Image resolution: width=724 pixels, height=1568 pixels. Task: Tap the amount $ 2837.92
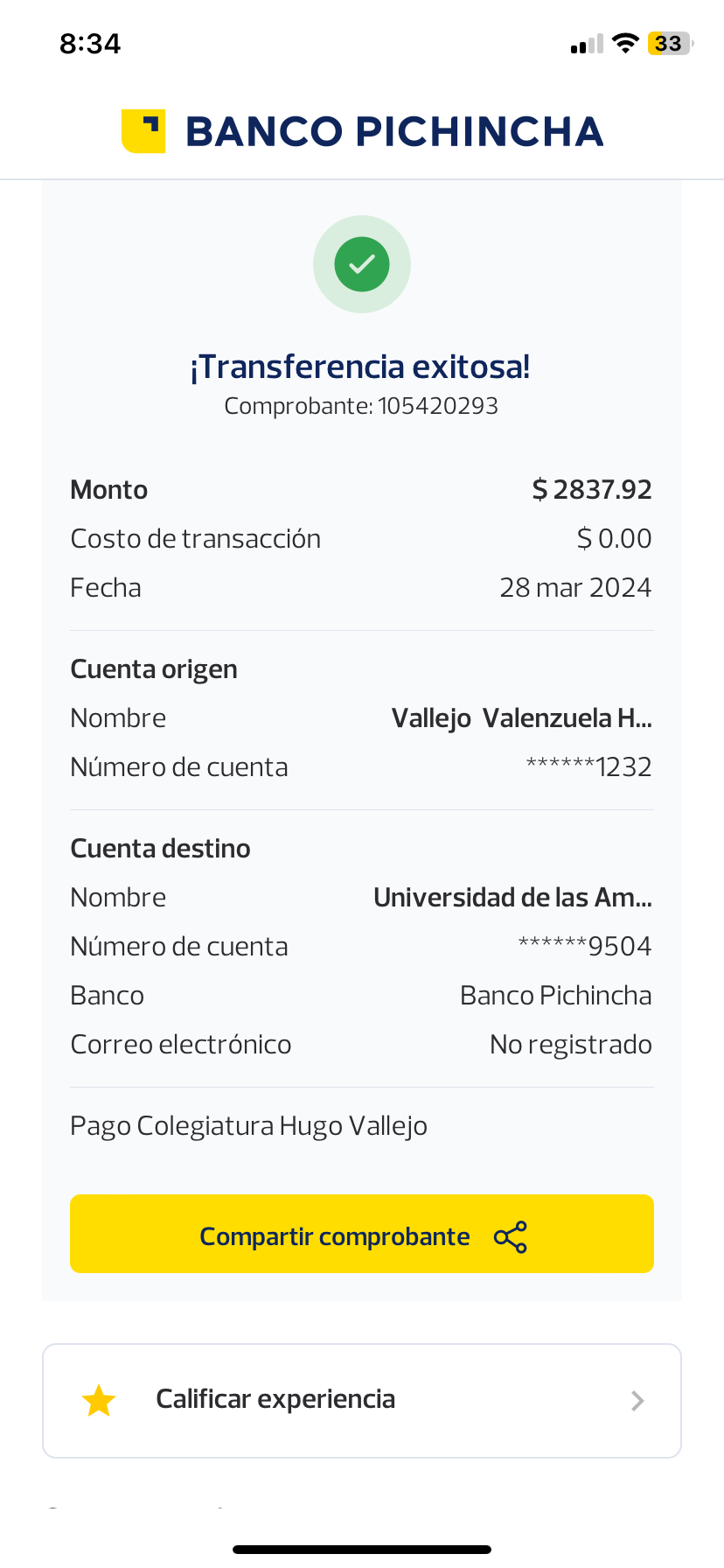coord(592,490)
